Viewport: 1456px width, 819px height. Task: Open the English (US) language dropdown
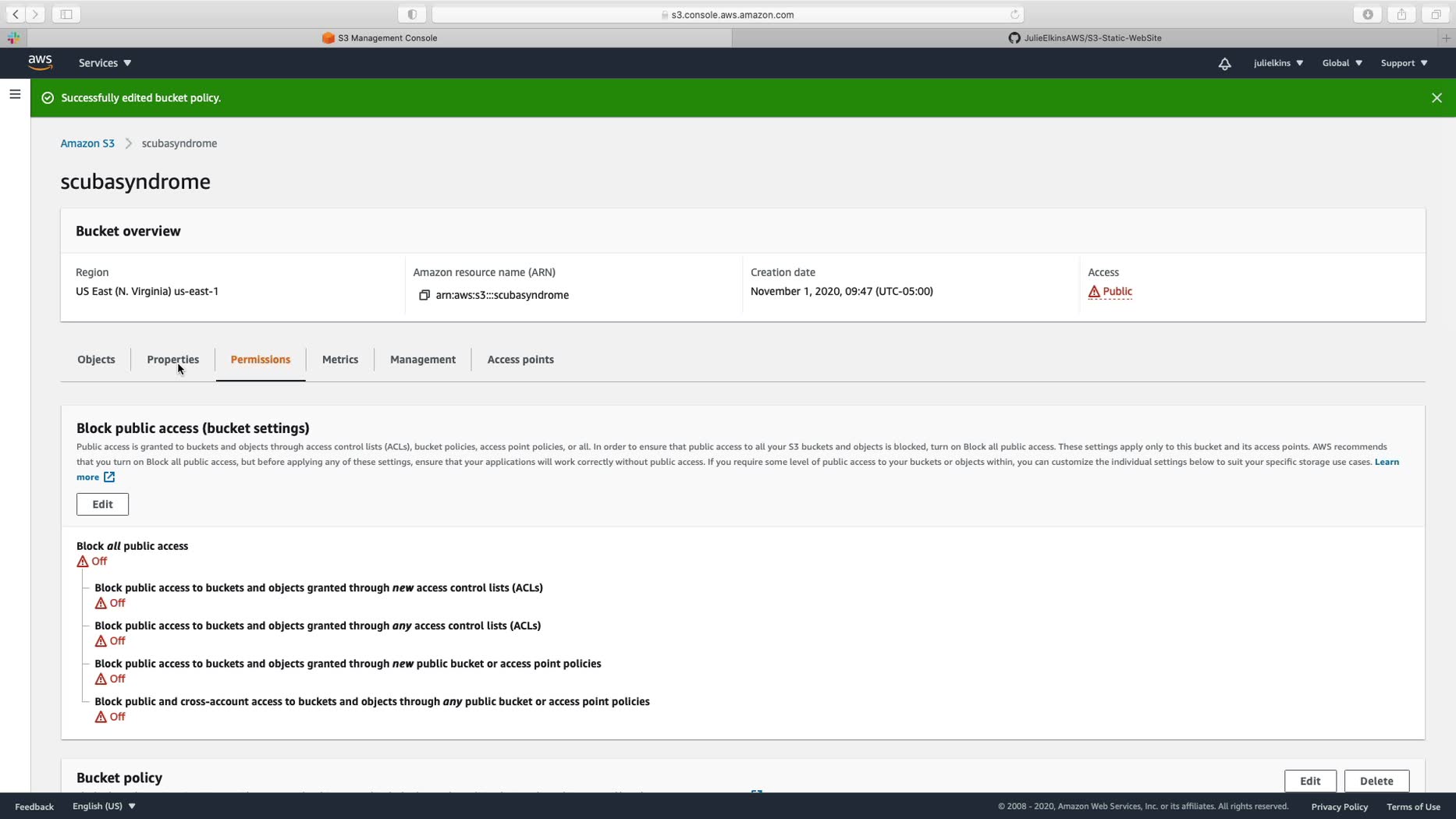(104, 806)
